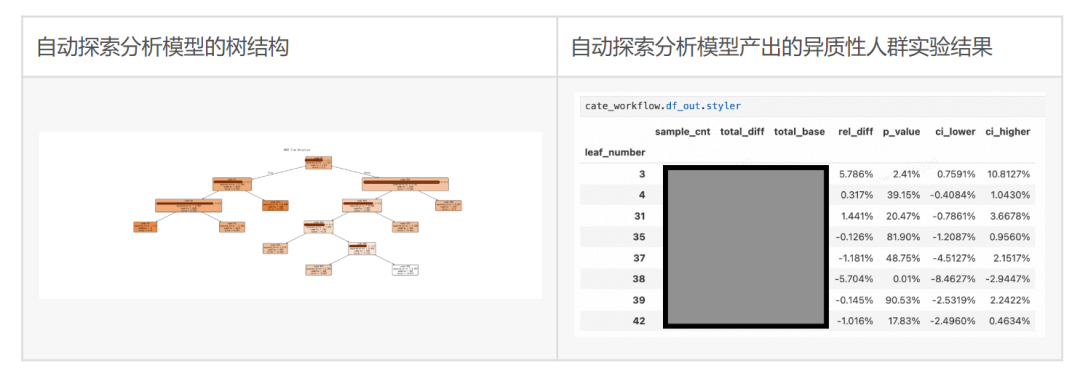This screenshot has height=373, width=1080.
Task: Click p_value cell 48.75%
Action: point(903,258)
